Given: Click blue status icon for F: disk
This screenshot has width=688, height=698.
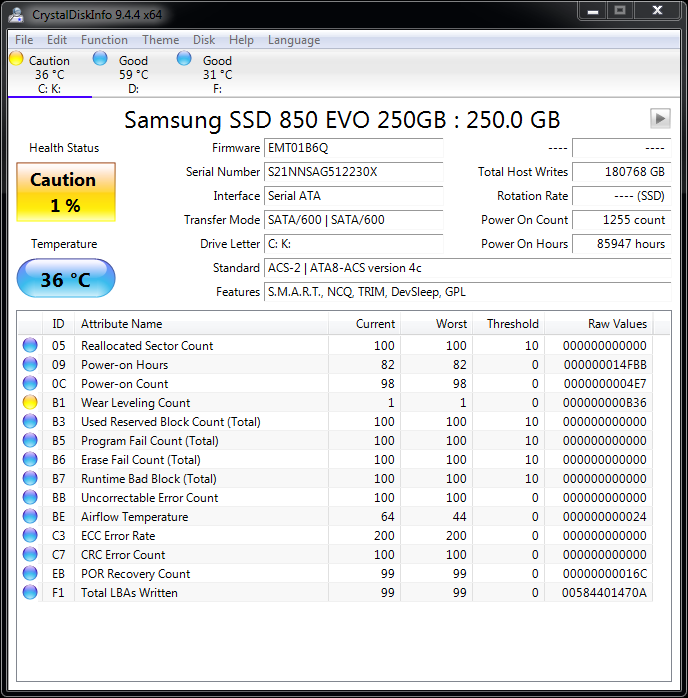Looking at the screenshot, I should point(184,58).
